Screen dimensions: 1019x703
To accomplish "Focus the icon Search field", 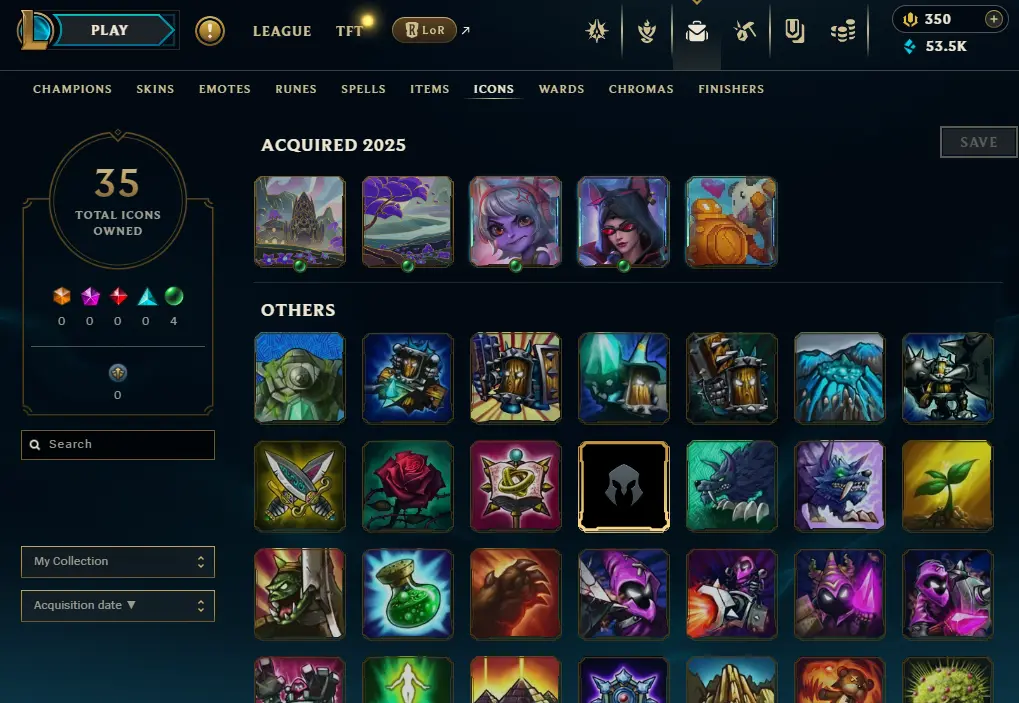I will 118,444.
